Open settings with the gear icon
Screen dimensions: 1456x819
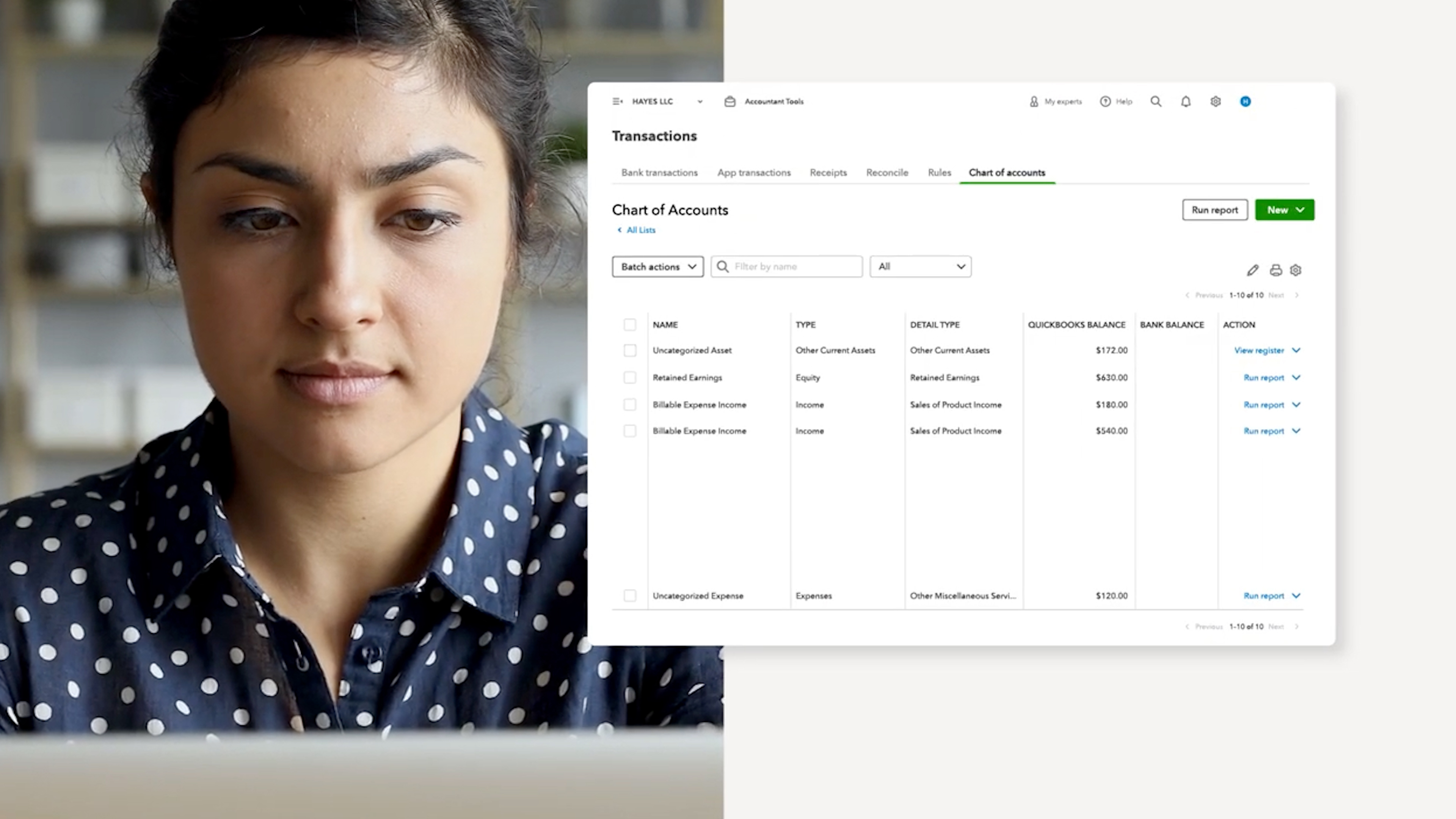point(1215,101)
